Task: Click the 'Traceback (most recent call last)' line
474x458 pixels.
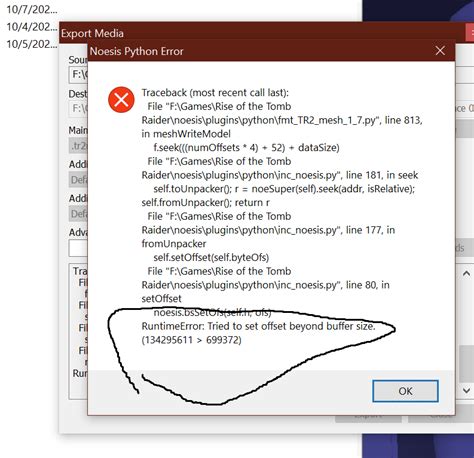Action: [215, 93]
